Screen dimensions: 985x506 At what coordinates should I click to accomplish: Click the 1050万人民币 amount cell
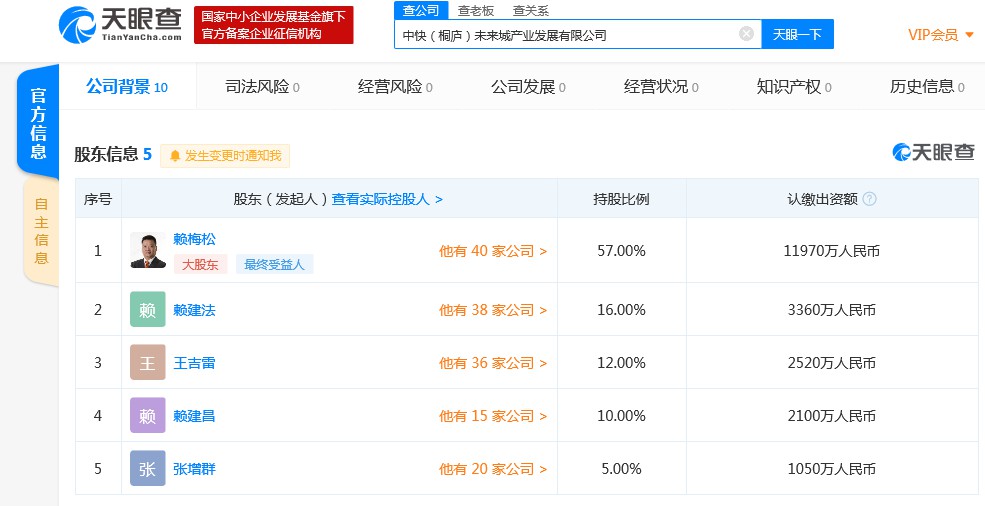click(x=832, y=469)
